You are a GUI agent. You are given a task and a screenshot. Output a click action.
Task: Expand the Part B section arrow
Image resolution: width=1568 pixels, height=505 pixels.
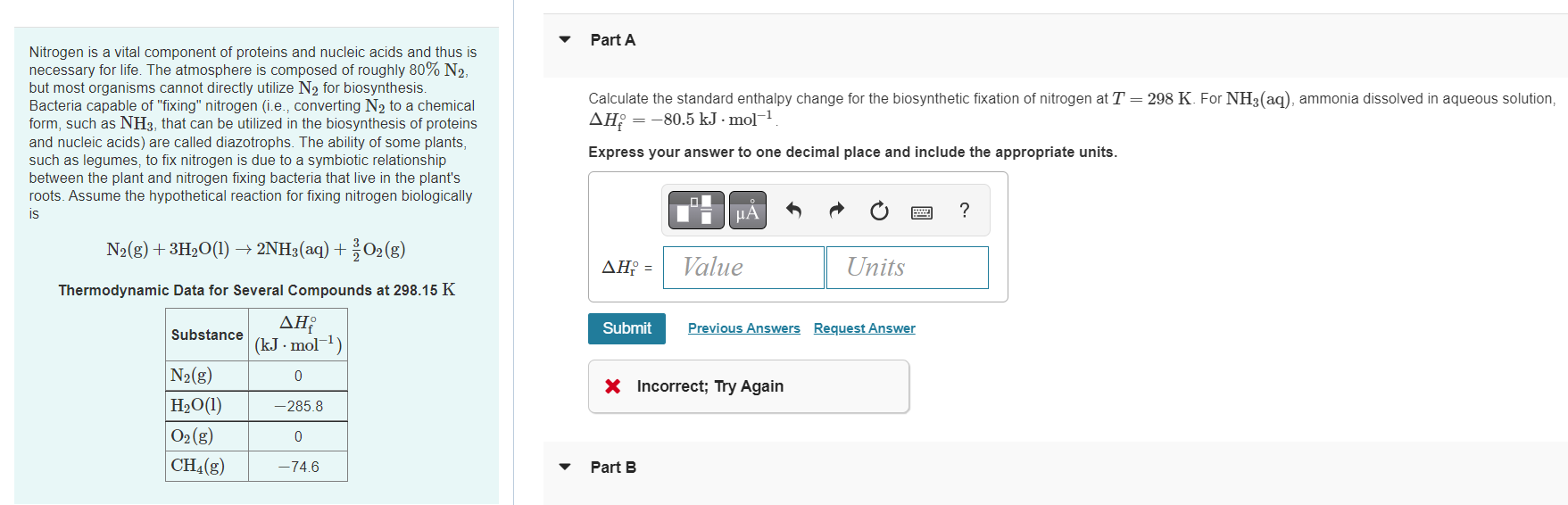click(x=564, y=467)
